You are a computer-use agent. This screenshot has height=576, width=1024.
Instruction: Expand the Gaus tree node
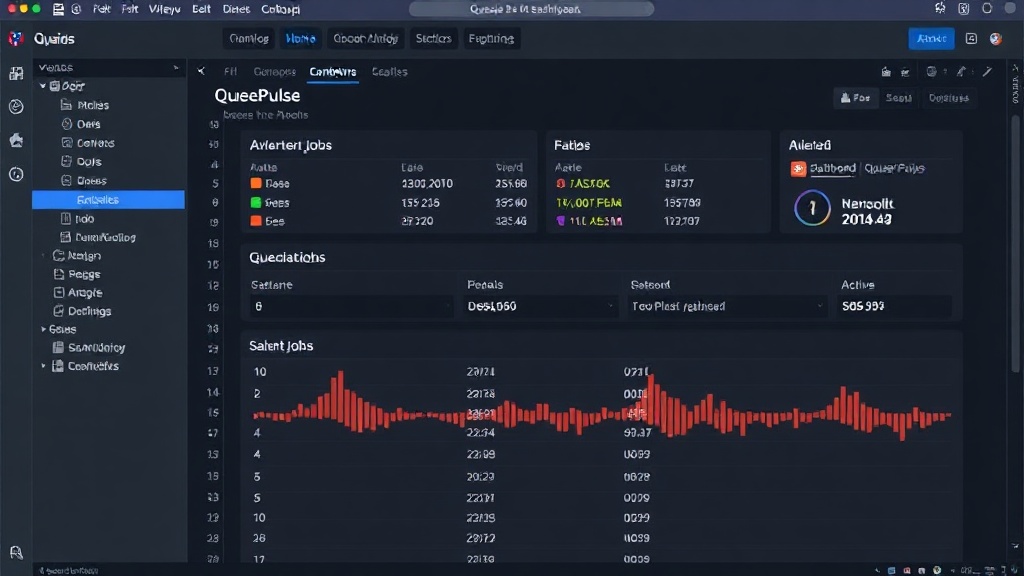(x=44, y=329)
